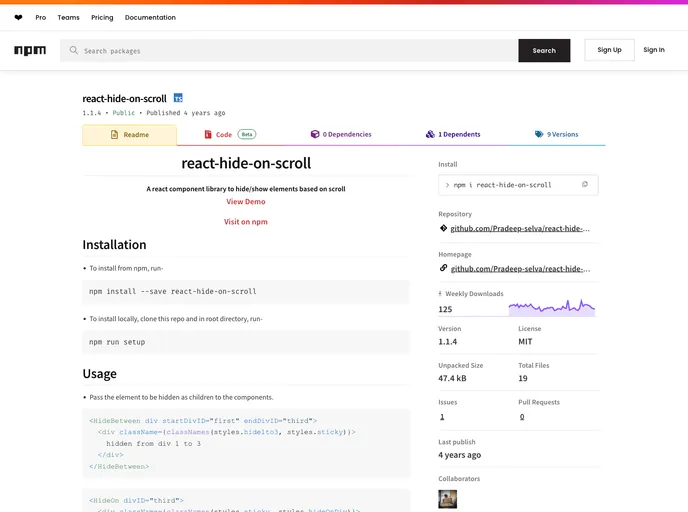Click the magnifier icon in search bar
Screen dimensions: 688x512
(x=73, y=50)
